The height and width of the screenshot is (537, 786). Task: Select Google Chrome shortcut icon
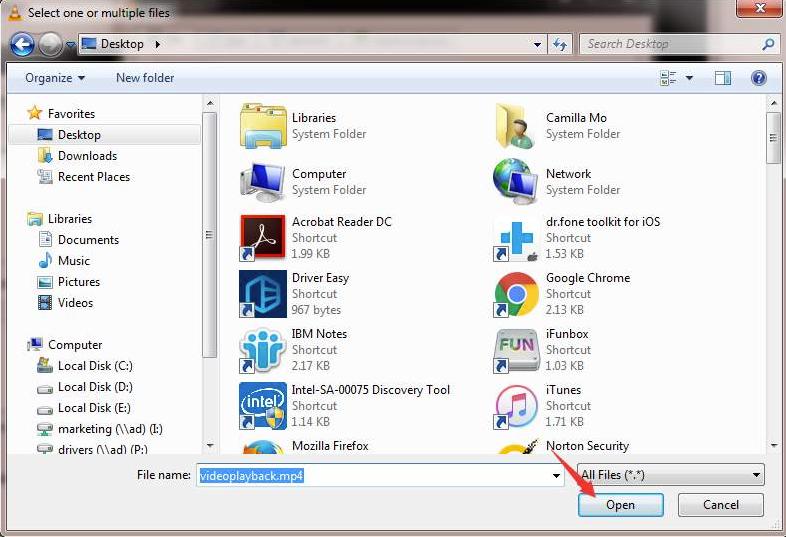pos(516,294)
